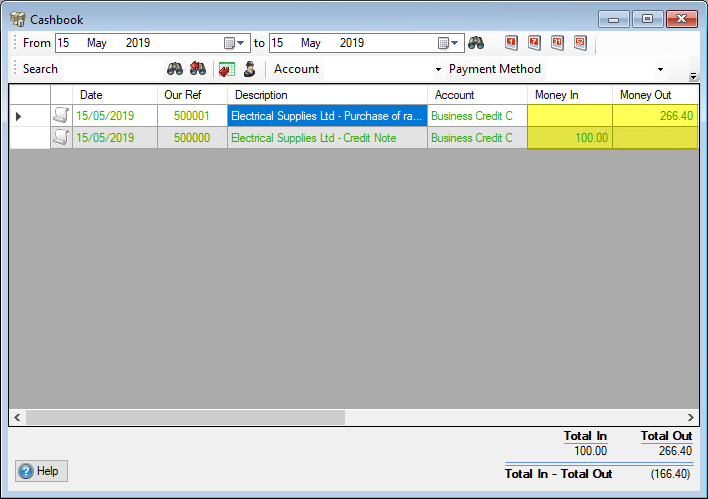Click the person icon in Search toolbar
This screenshot has height=499, width=708.
pyautogui.click(x=249, y=69)
